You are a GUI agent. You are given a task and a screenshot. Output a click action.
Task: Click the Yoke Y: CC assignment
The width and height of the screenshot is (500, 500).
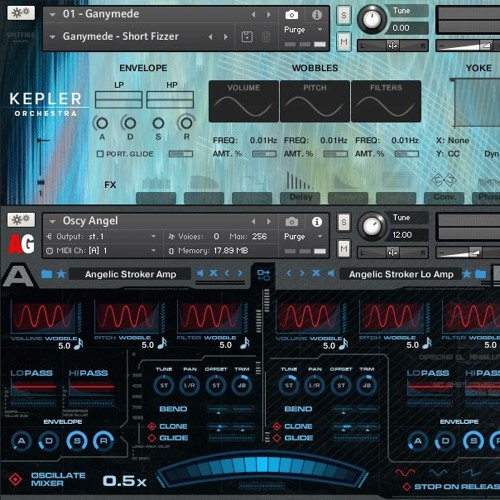pyautogui.click(x=448, y=154)
